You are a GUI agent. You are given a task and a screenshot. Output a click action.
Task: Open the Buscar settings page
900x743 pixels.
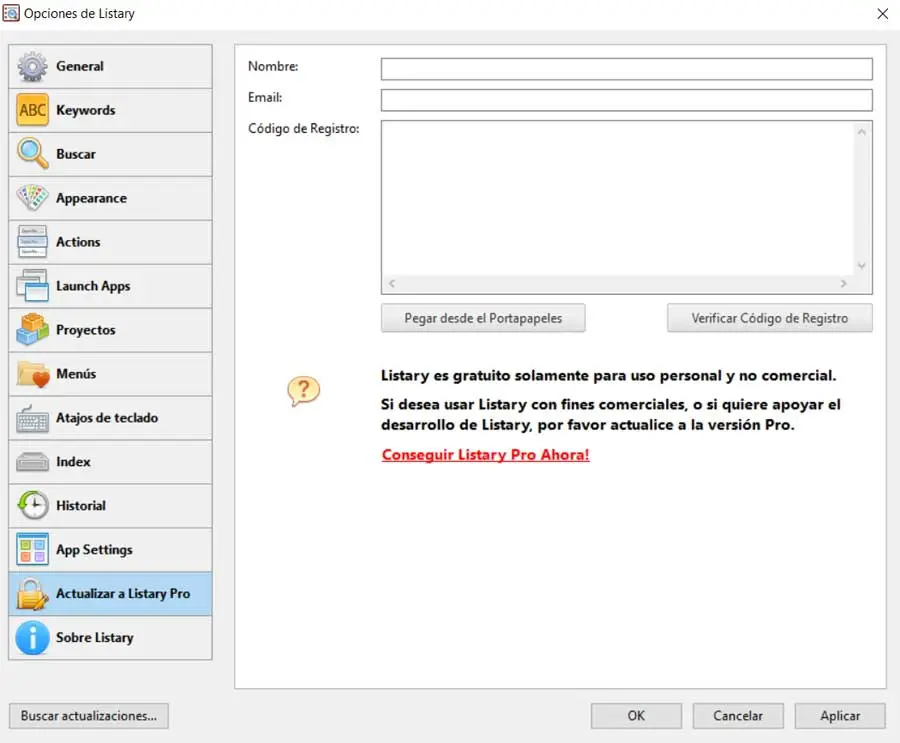(76, 154)
